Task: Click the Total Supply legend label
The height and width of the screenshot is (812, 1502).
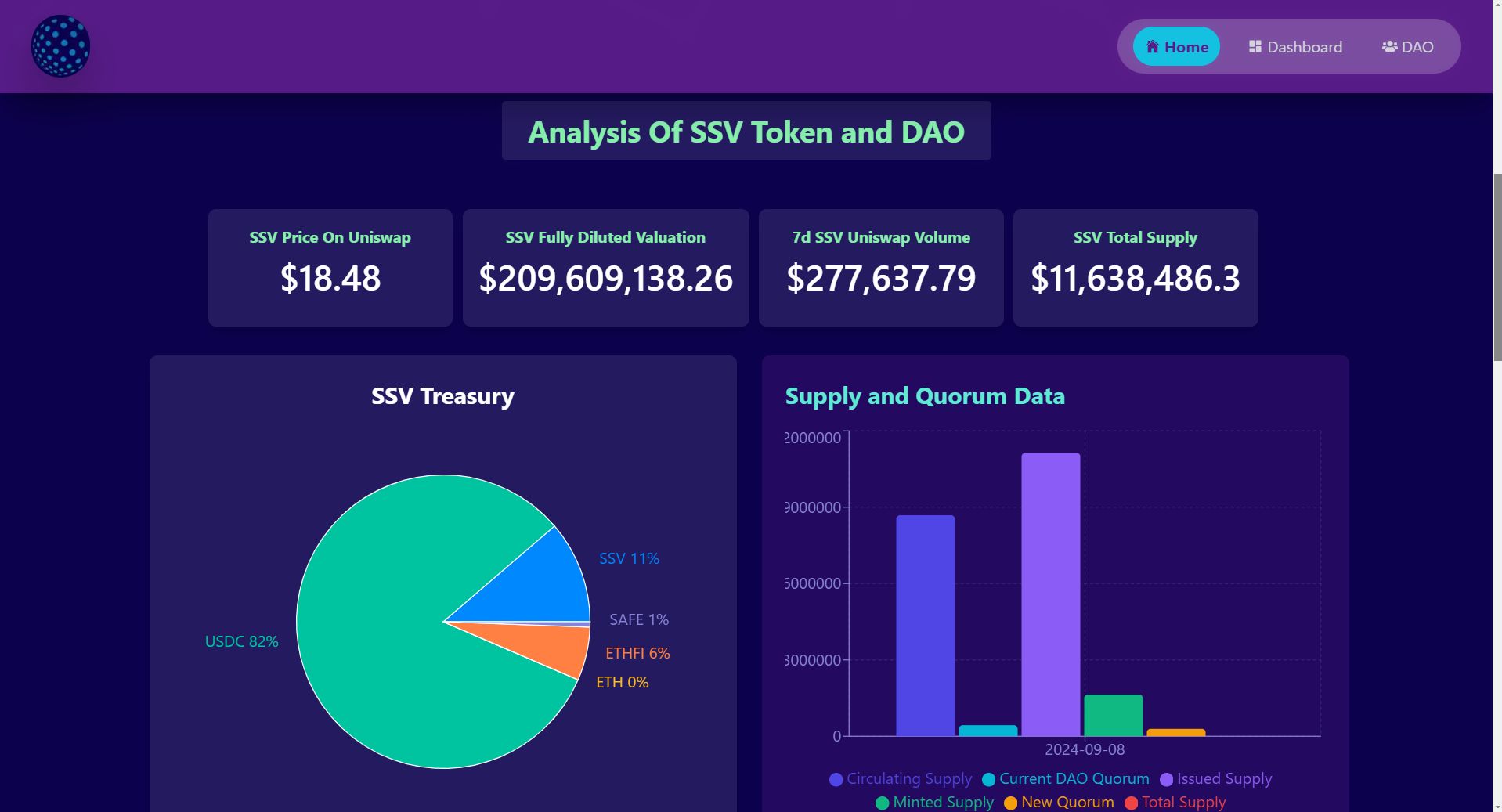Action: coord(1184,803)
